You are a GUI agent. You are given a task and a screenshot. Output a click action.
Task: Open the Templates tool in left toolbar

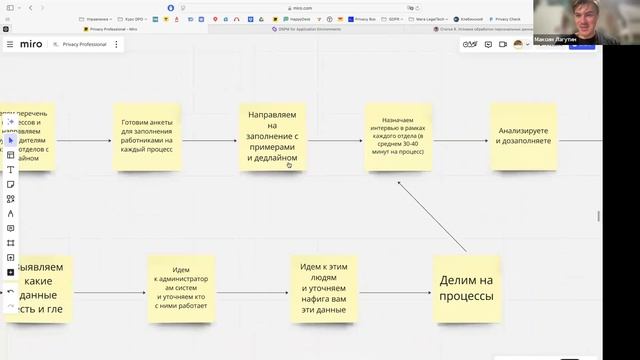(11, 155)
